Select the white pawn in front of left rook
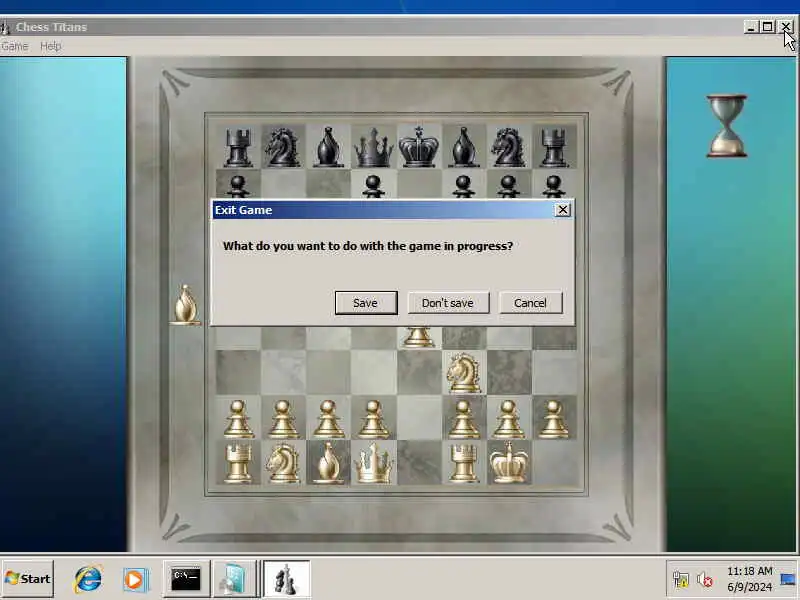The width and height of the screenshot is (800, 600). tap(238, 419)
